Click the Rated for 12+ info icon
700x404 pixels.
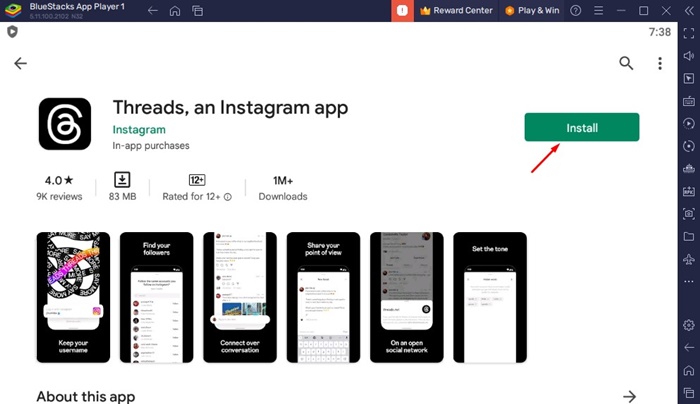point(228,197)
